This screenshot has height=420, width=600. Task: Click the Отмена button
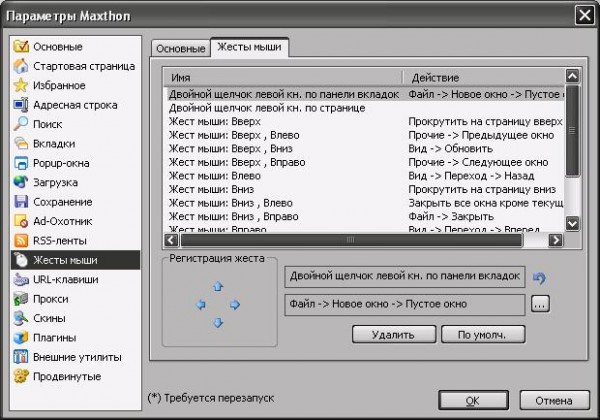point(554,400)
